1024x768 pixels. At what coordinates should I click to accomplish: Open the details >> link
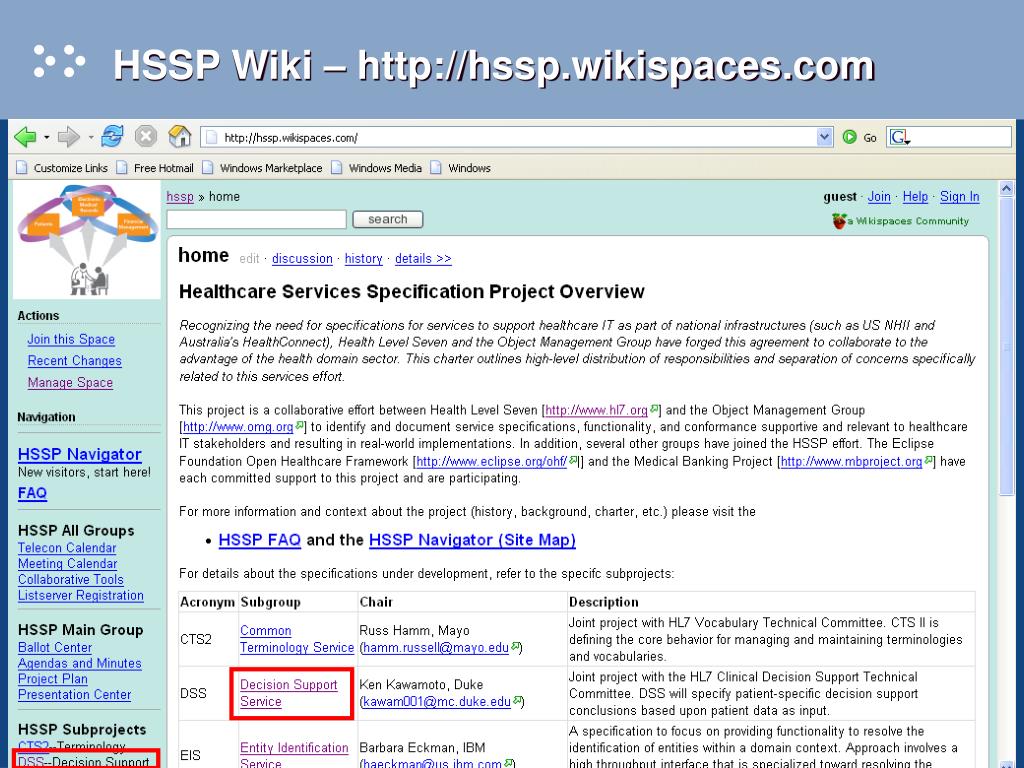point(423,259)
